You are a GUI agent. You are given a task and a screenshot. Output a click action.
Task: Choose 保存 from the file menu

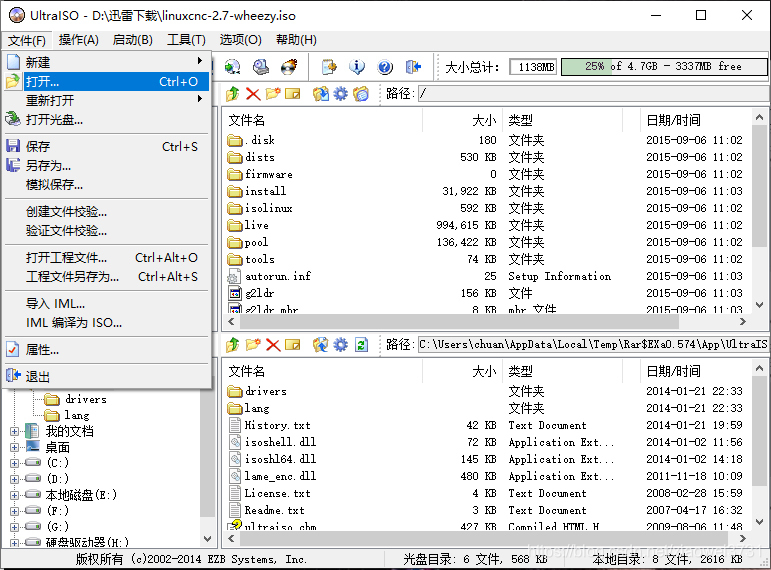click(x=107, y=146)
